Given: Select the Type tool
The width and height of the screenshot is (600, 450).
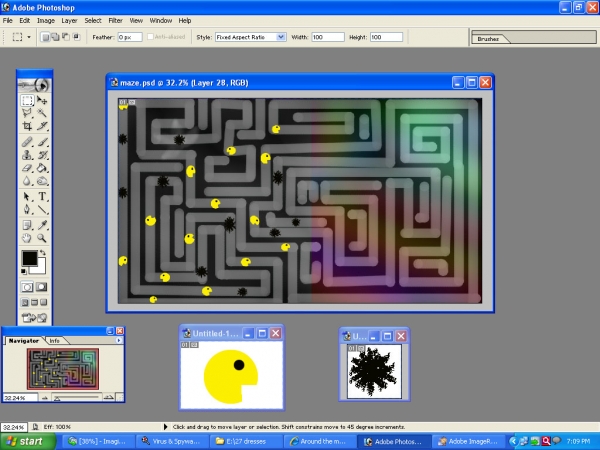Looking at the screenshot, I should click(42, 197).
